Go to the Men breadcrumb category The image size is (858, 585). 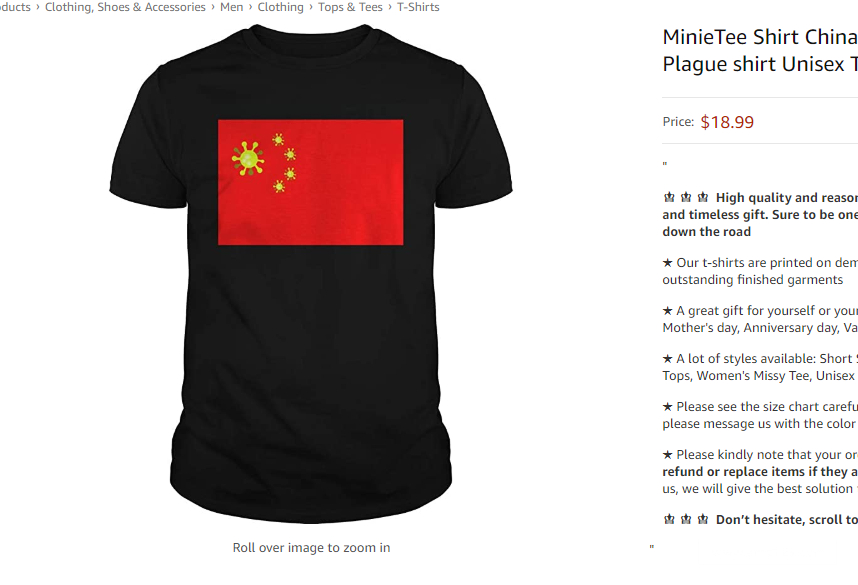(231, 7)
